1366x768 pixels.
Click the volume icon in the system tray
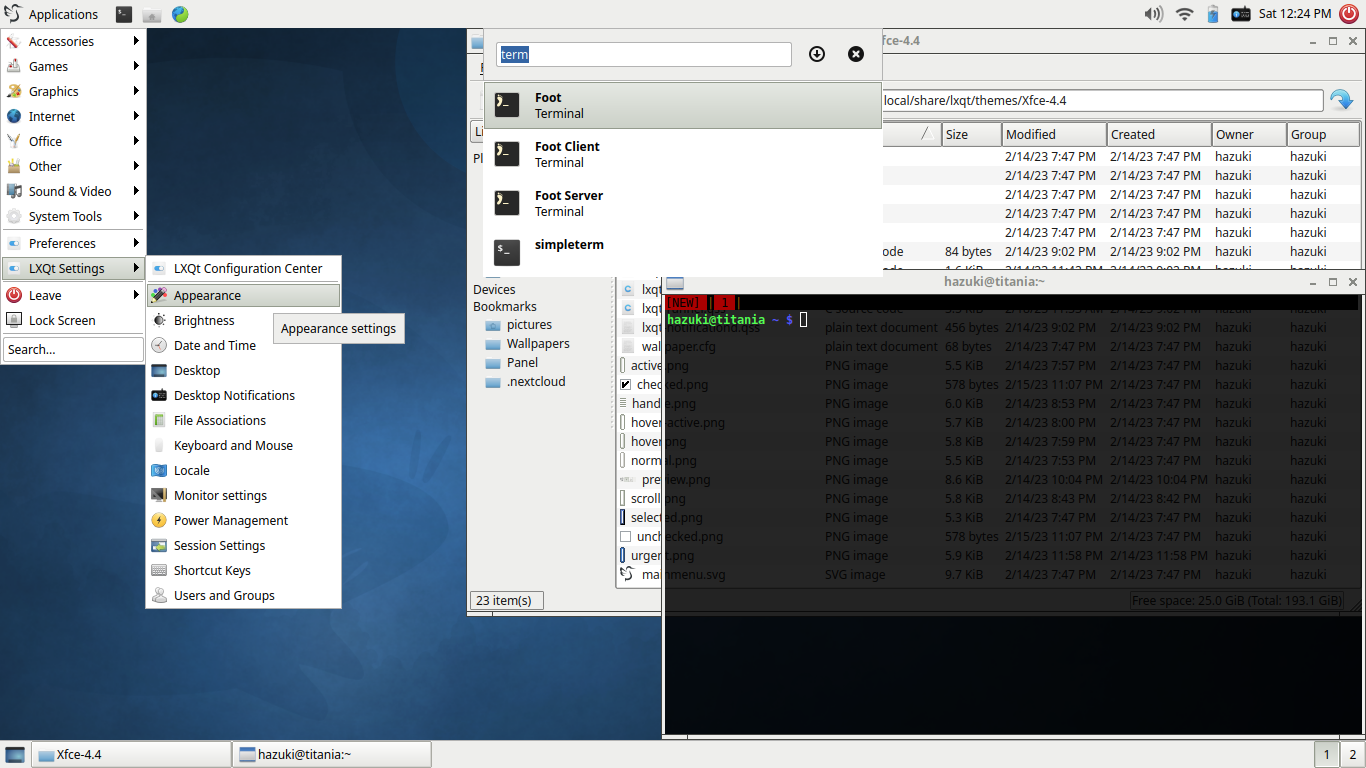pyautogui.click(x=1153, y=14)
